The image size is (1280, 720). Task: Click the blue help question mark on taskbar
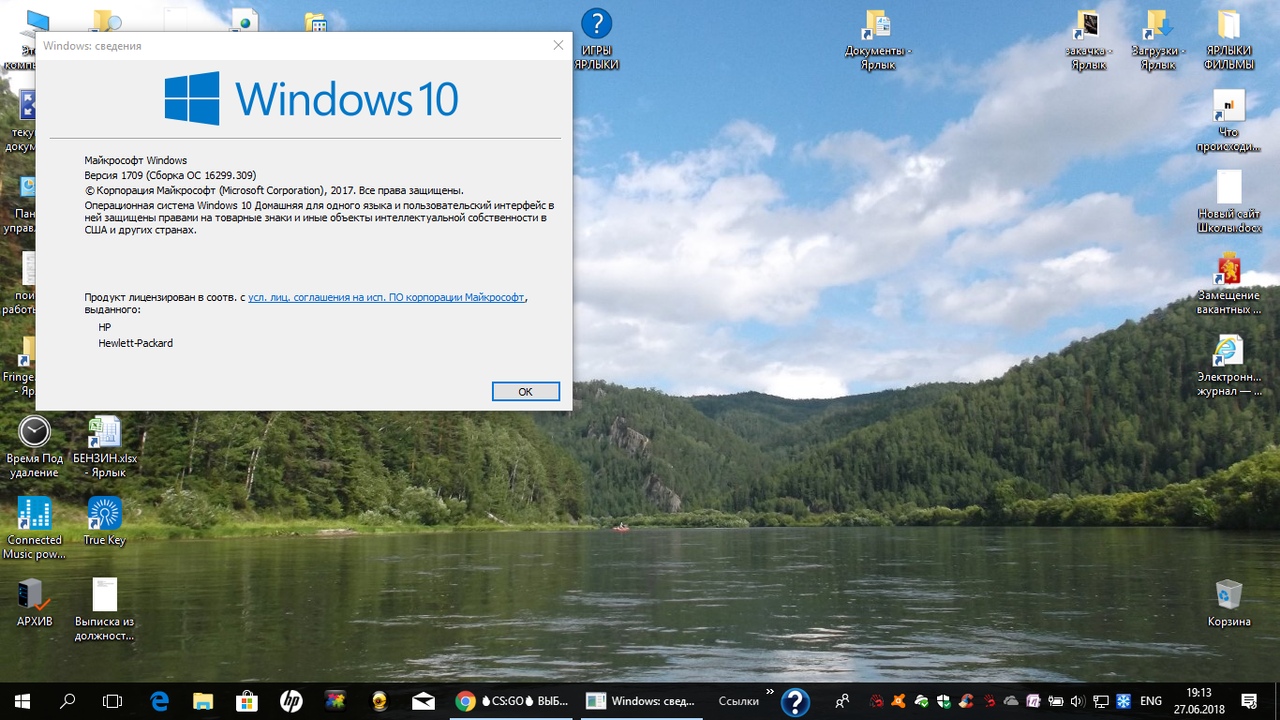coord(795,702)
